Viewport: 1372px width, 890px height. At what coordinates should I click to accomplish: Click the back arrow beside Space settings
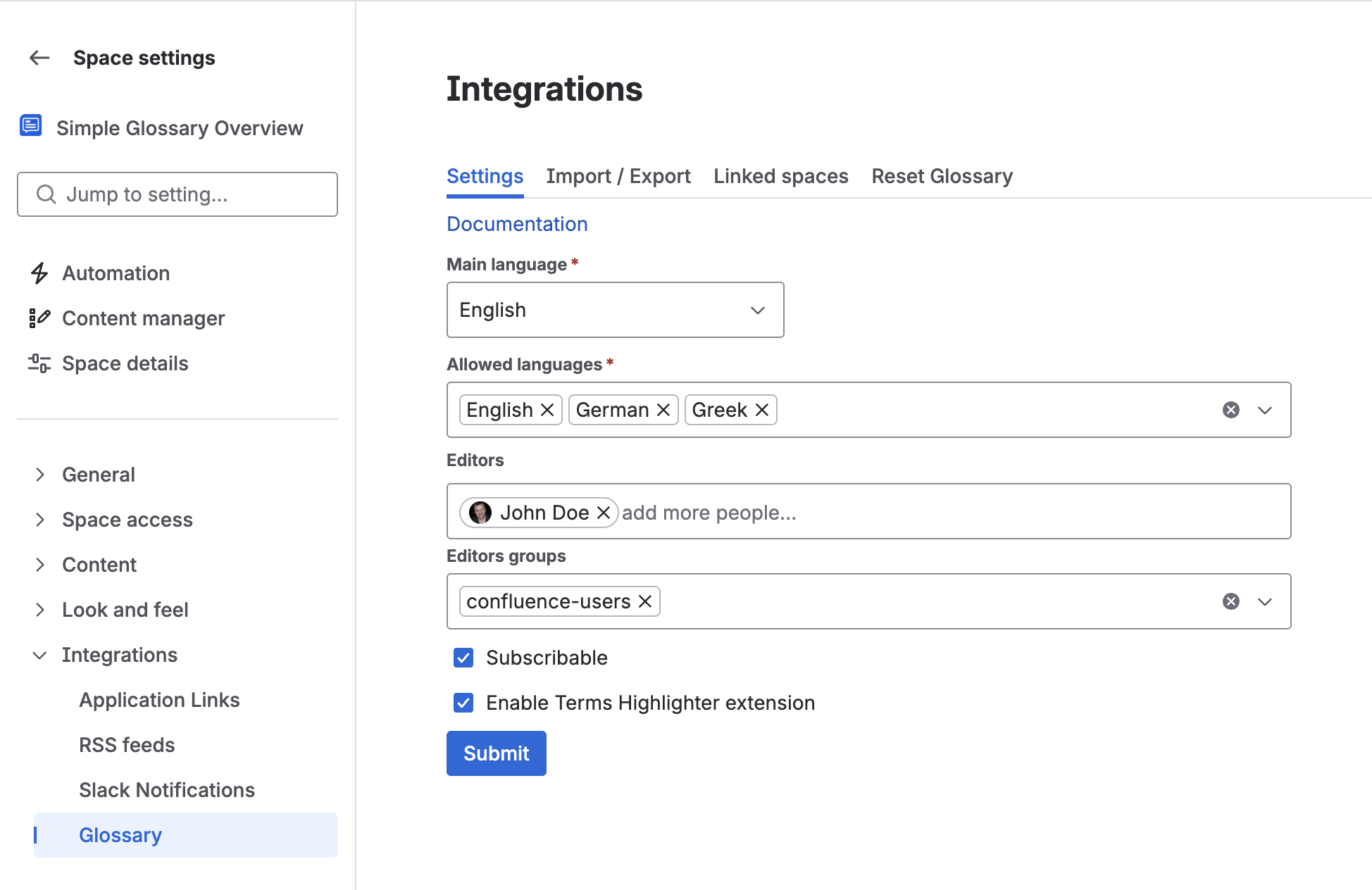click(39, 58)
